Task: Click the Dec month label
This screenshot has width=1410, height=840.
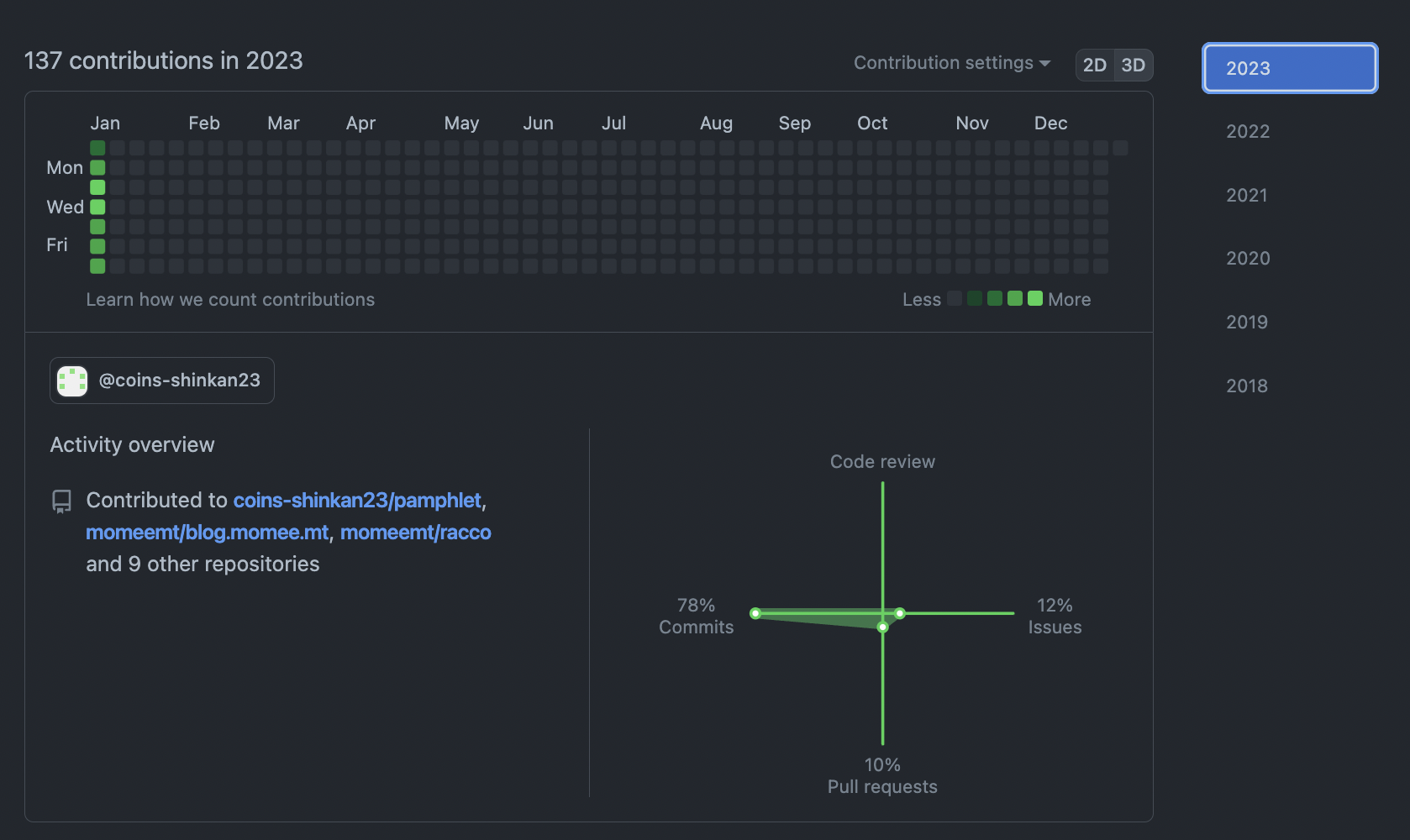Action: click(x=1050, y=123)
